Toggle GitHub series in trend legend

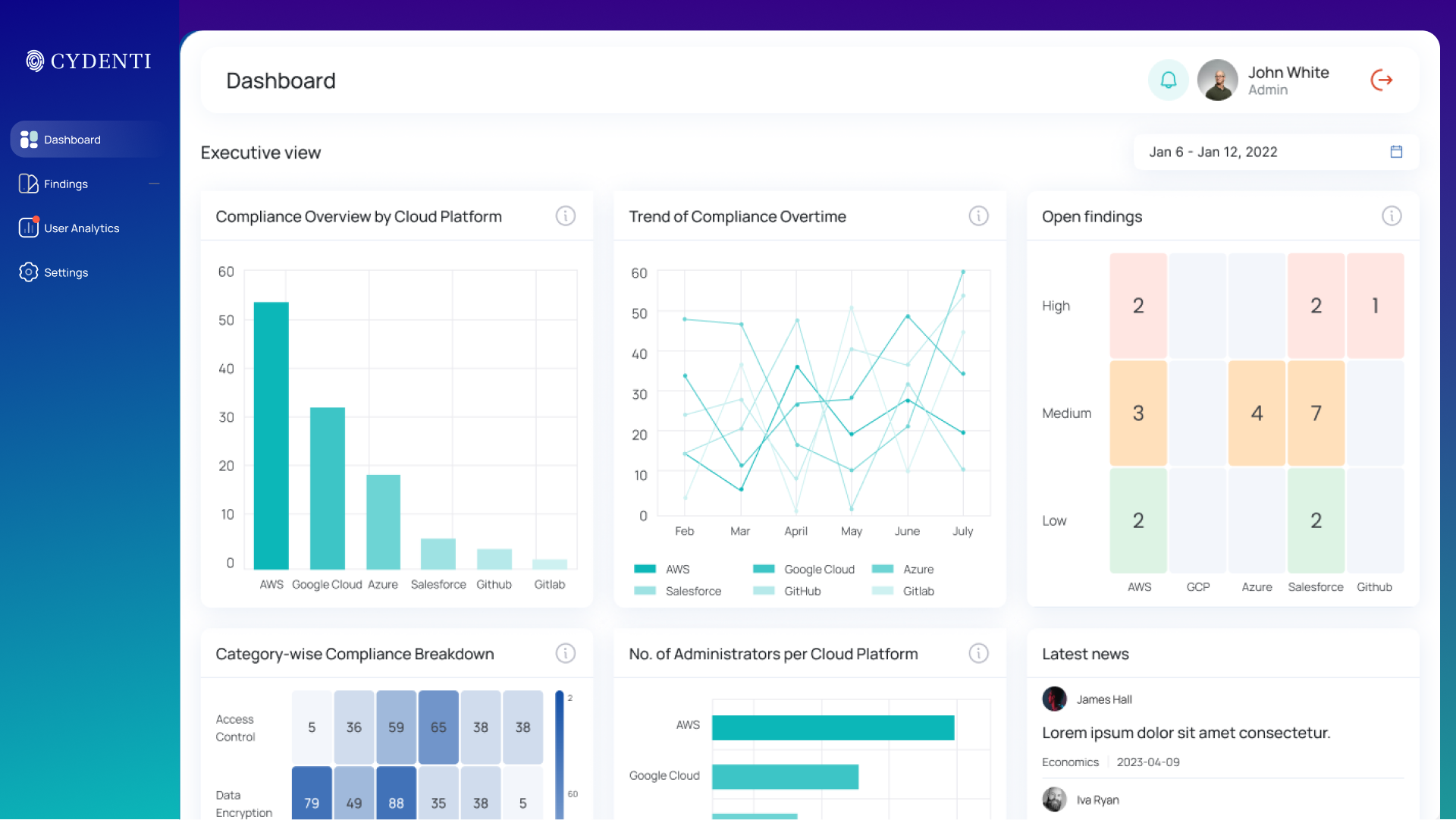(x=786, y=591)
